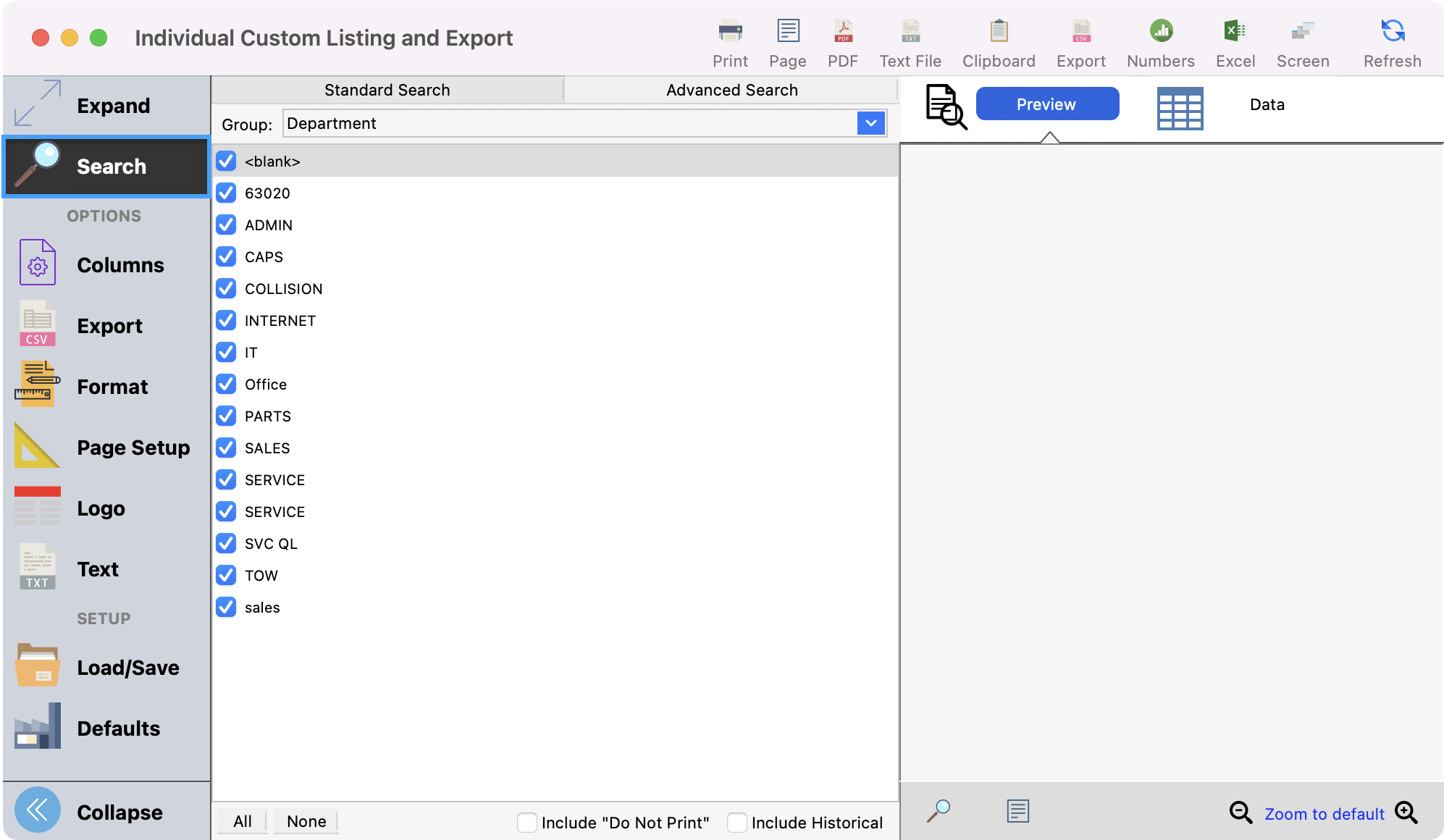Switch to Advanced Search tab
1444x840 pixels.
point(731,90)
